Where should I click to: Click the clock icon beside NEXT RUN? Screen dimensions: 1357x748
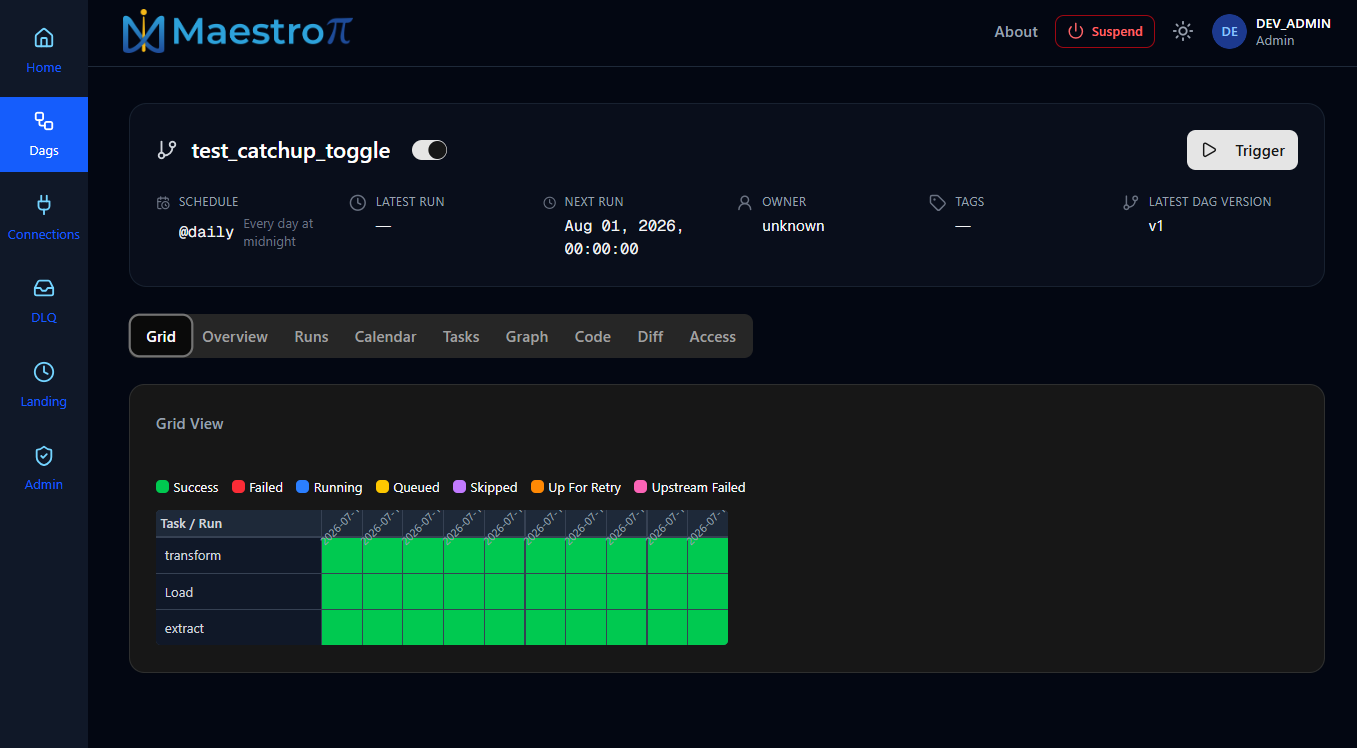coord(549,203)
